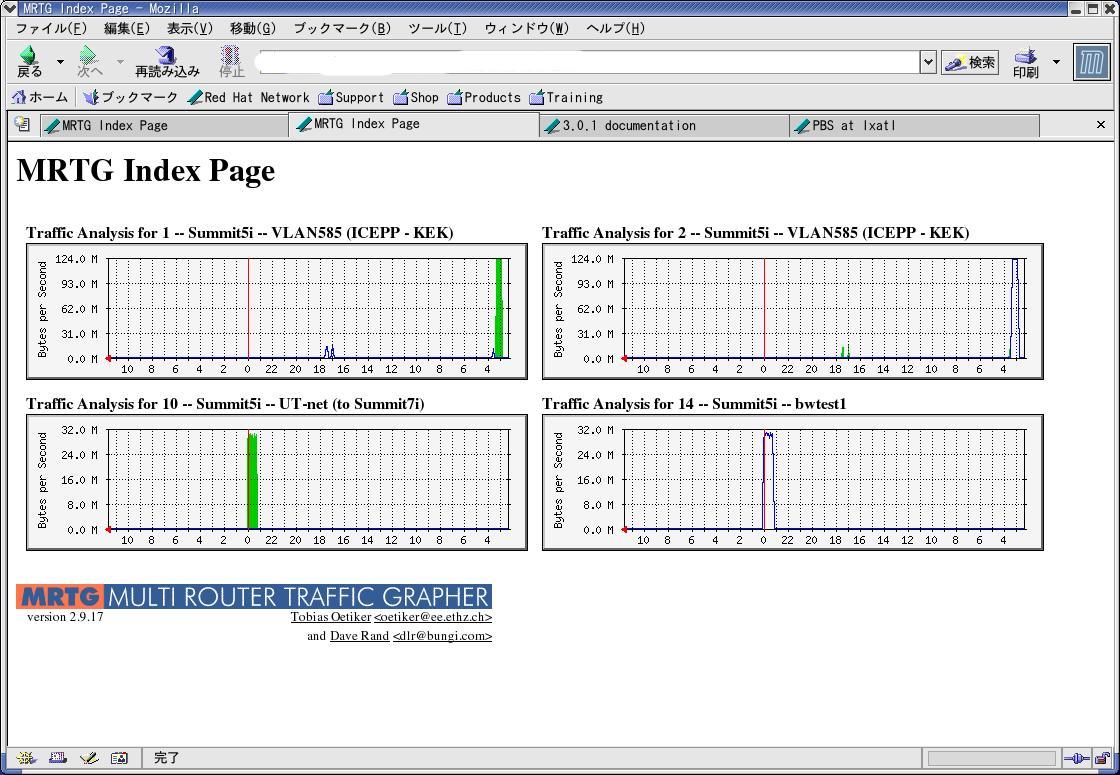Open the window menu in title bar
Viewport: 1120px width, 775px height.
pos(9,9)
